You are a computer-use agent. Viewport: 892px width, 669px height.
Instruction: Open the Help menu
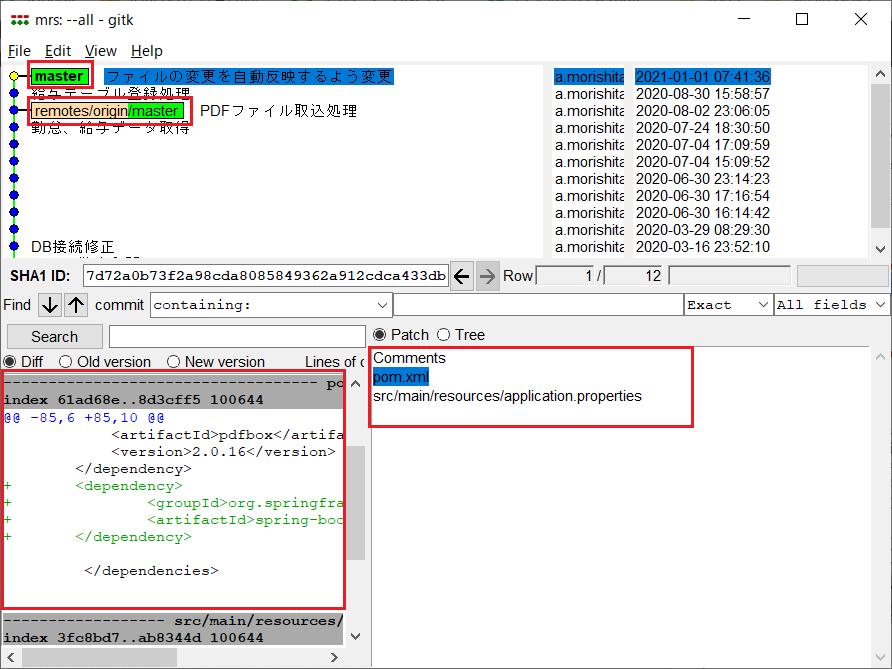(x=147, y=51)
